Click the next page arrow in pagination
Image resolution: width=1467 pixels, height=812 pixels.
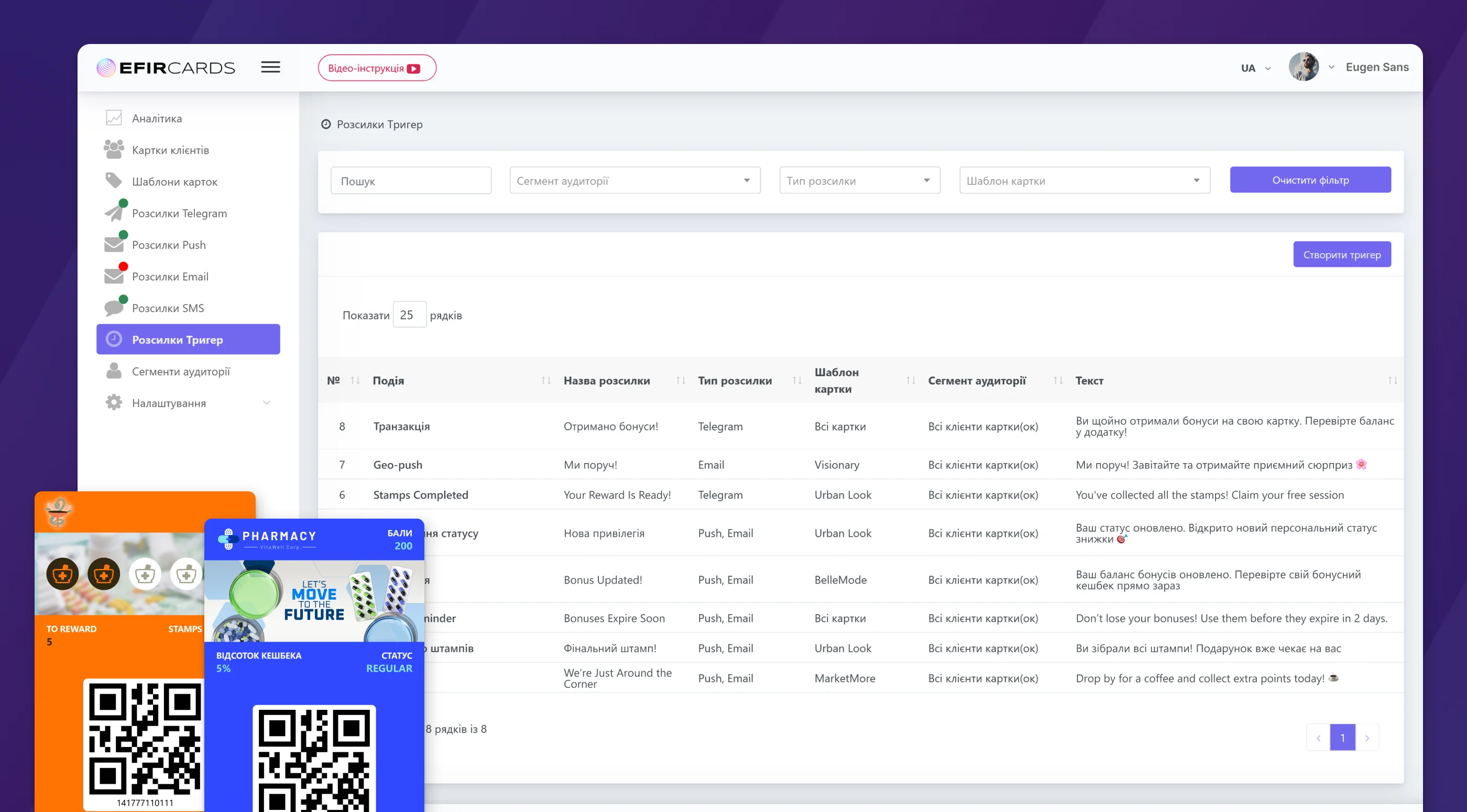[1367, 738]
